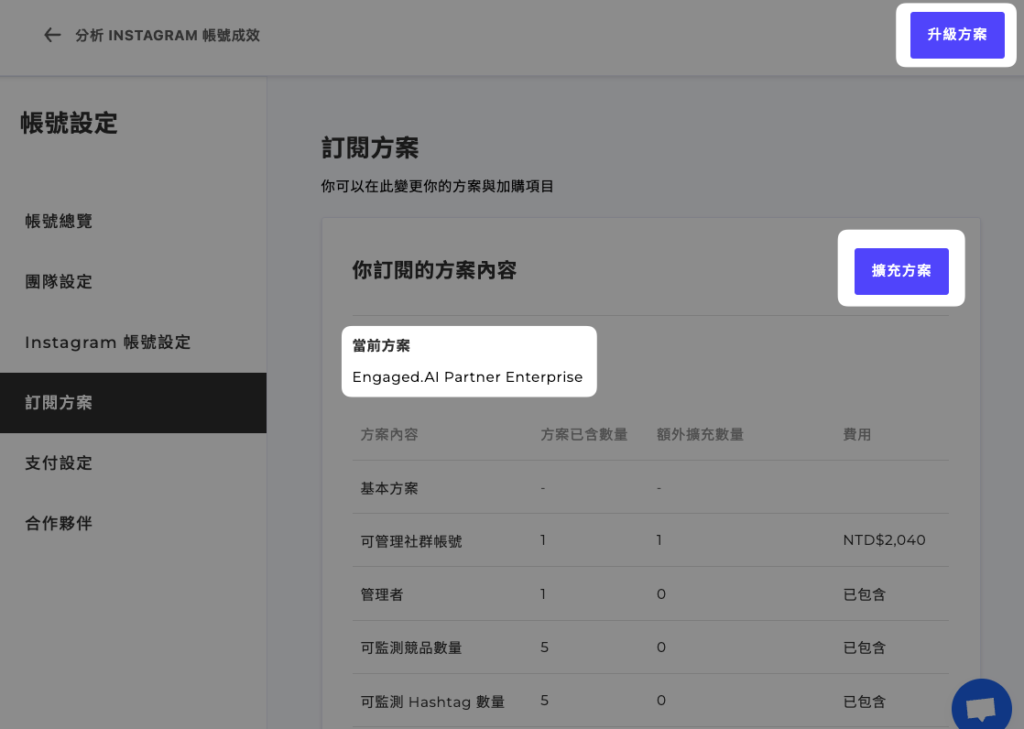Click the back arrow icon
Viewport: 1024px width, 729px height.
click(x=52, y=35)
